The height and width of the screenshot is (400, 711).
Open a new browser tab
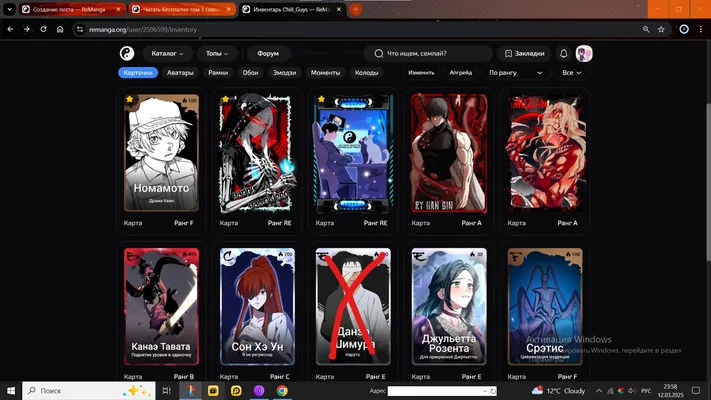[356, 9]
